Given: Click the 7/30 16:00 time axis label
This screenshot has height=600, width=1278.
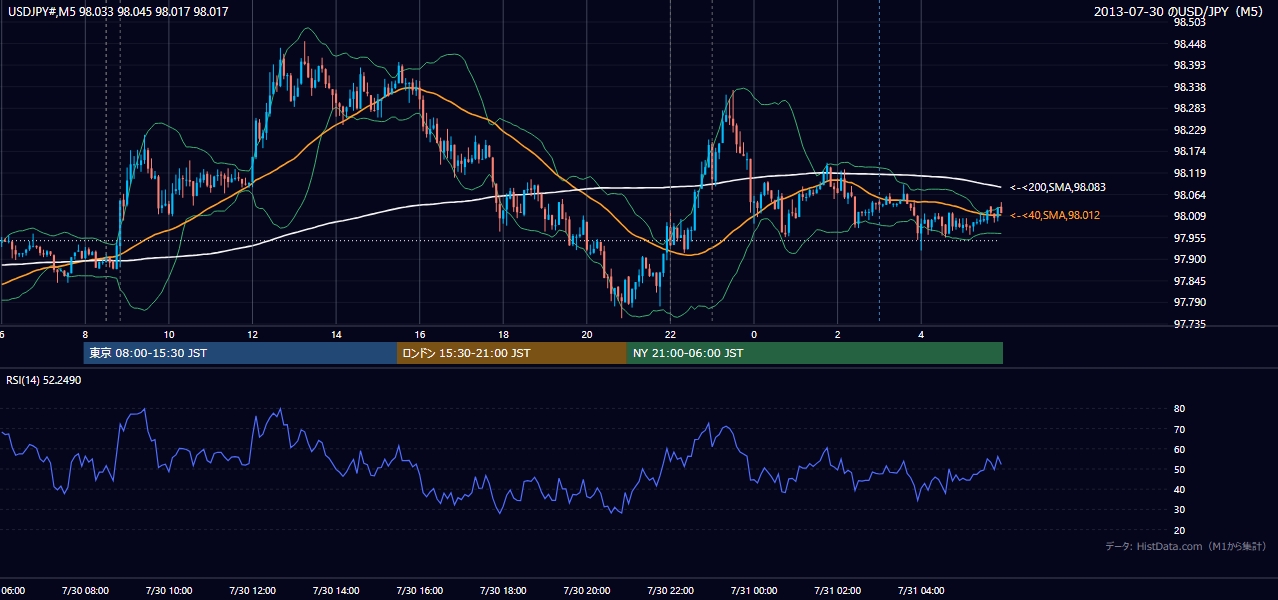Looking at the screenshot, I should tap(419, 590).
